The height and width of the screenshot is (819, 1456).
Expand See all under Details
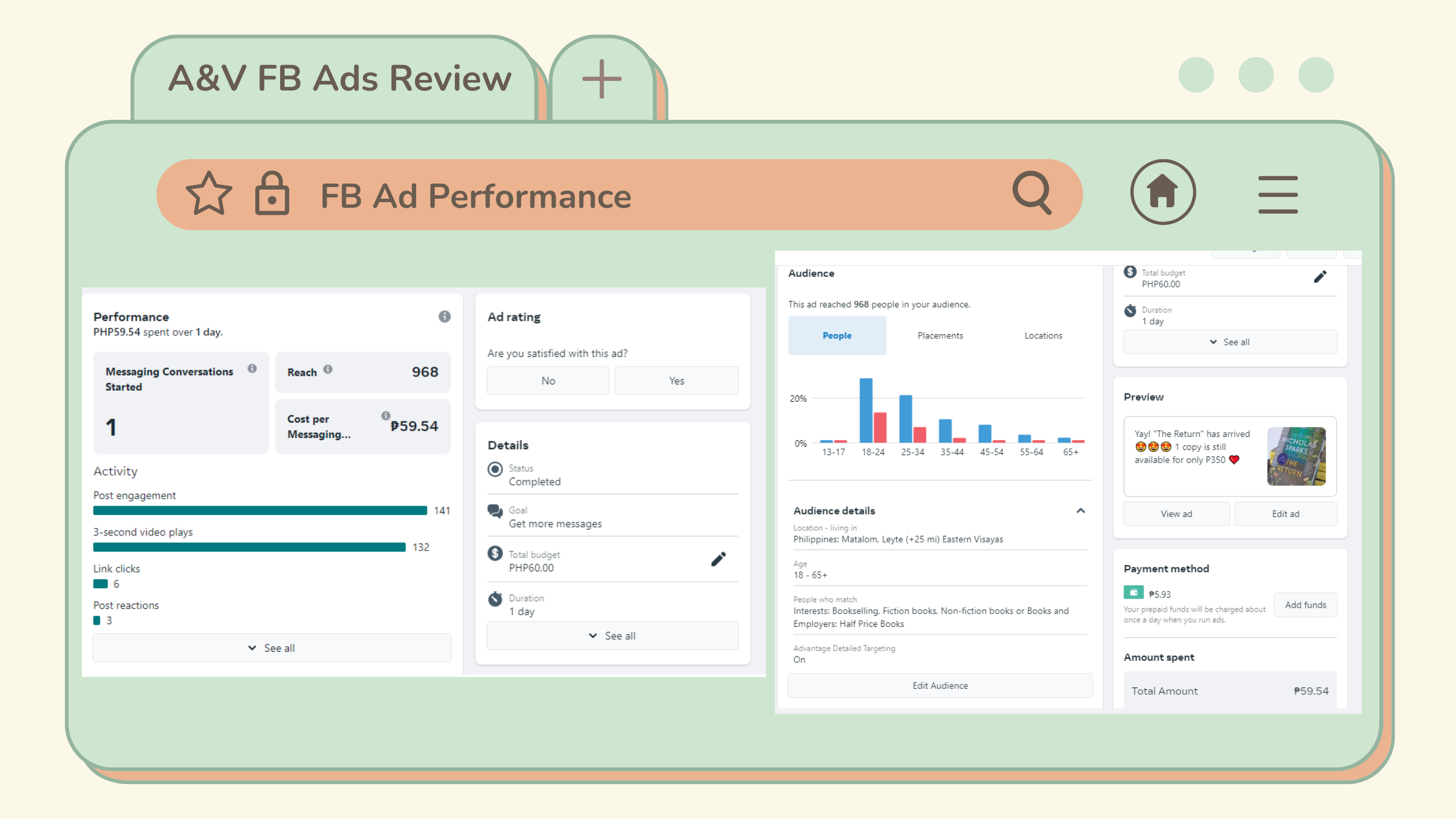(x=612, y=635)
